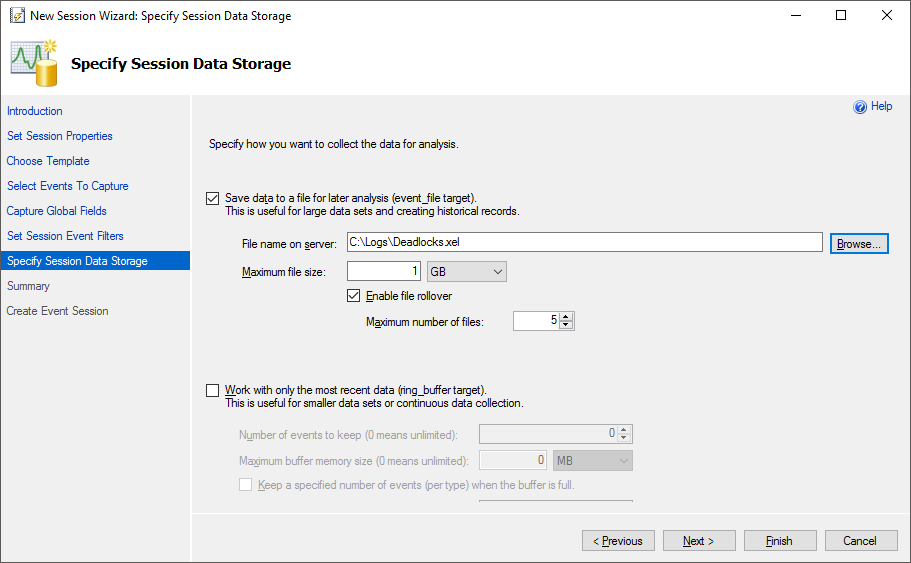Go back with the Previous button

click(618, 541)
